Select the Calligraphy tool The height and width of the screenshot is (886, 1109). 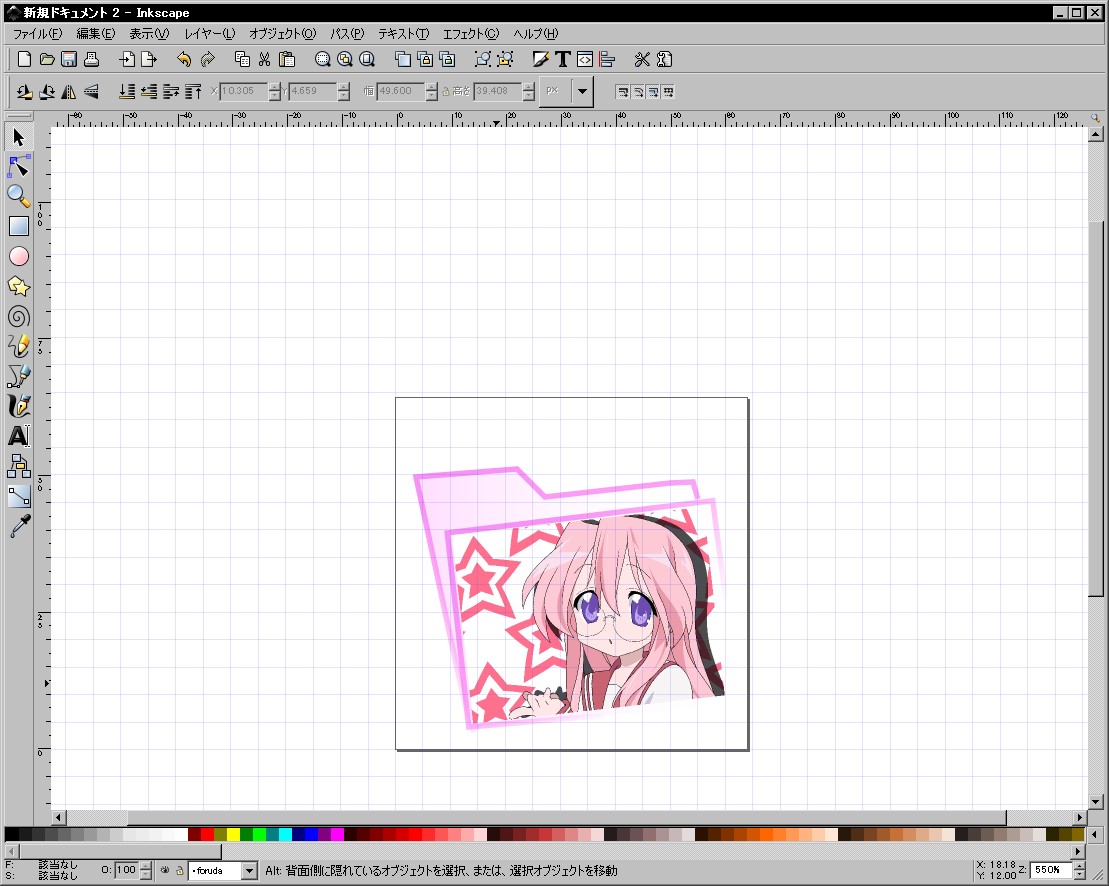pyautogui.click(x=18, y=406)
